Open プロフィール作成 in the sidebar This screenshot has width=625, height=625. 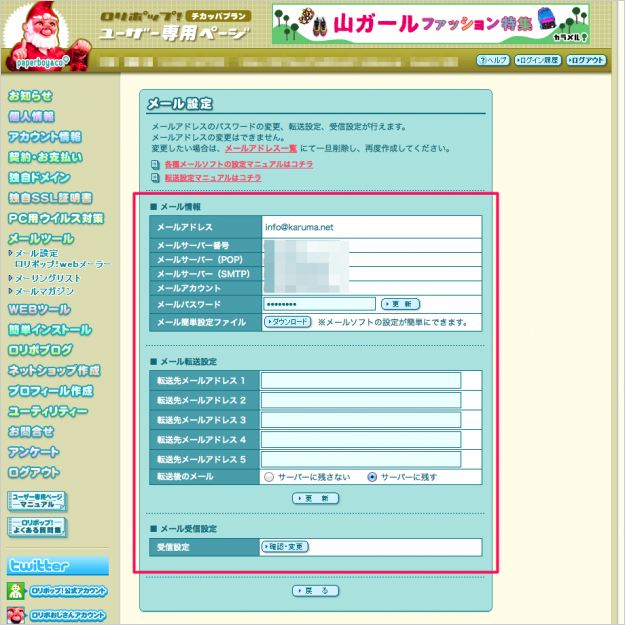51,391
